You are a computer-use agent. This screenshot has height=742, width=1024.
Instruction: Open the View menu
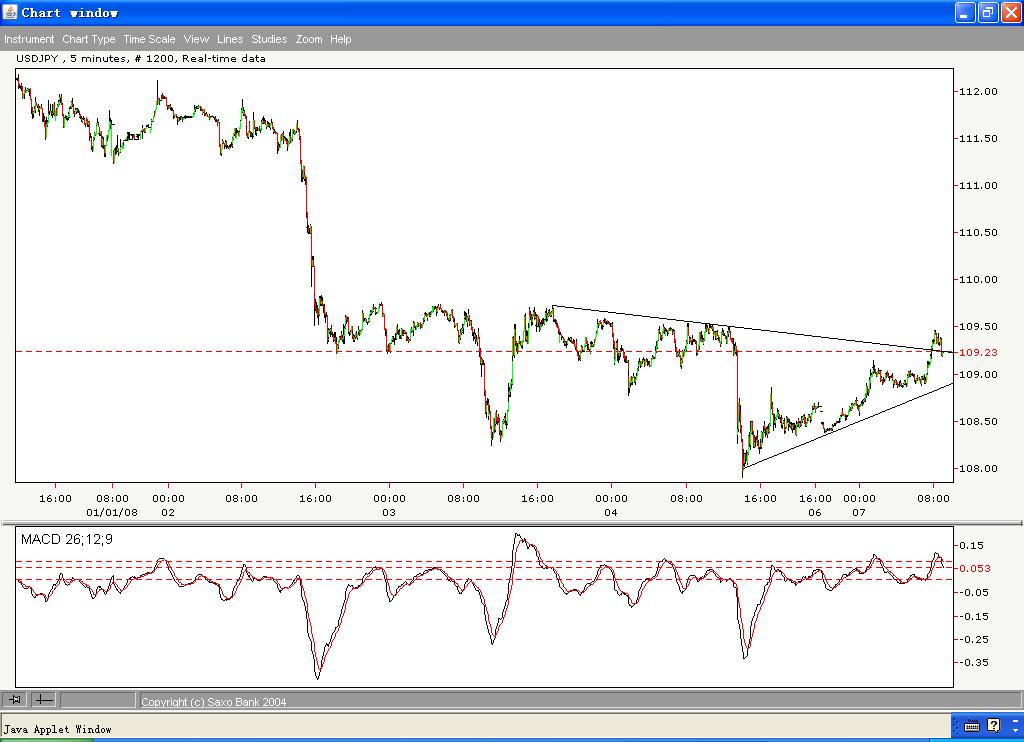196,39
